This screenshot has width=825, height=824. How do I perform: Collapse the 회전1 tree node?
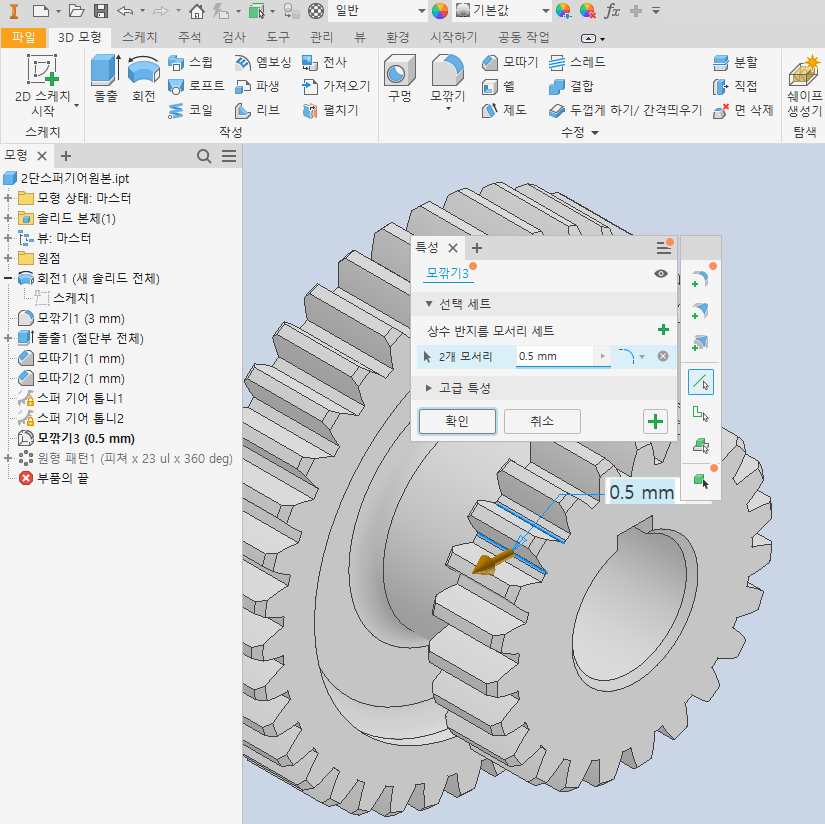[x=8, y=278]
